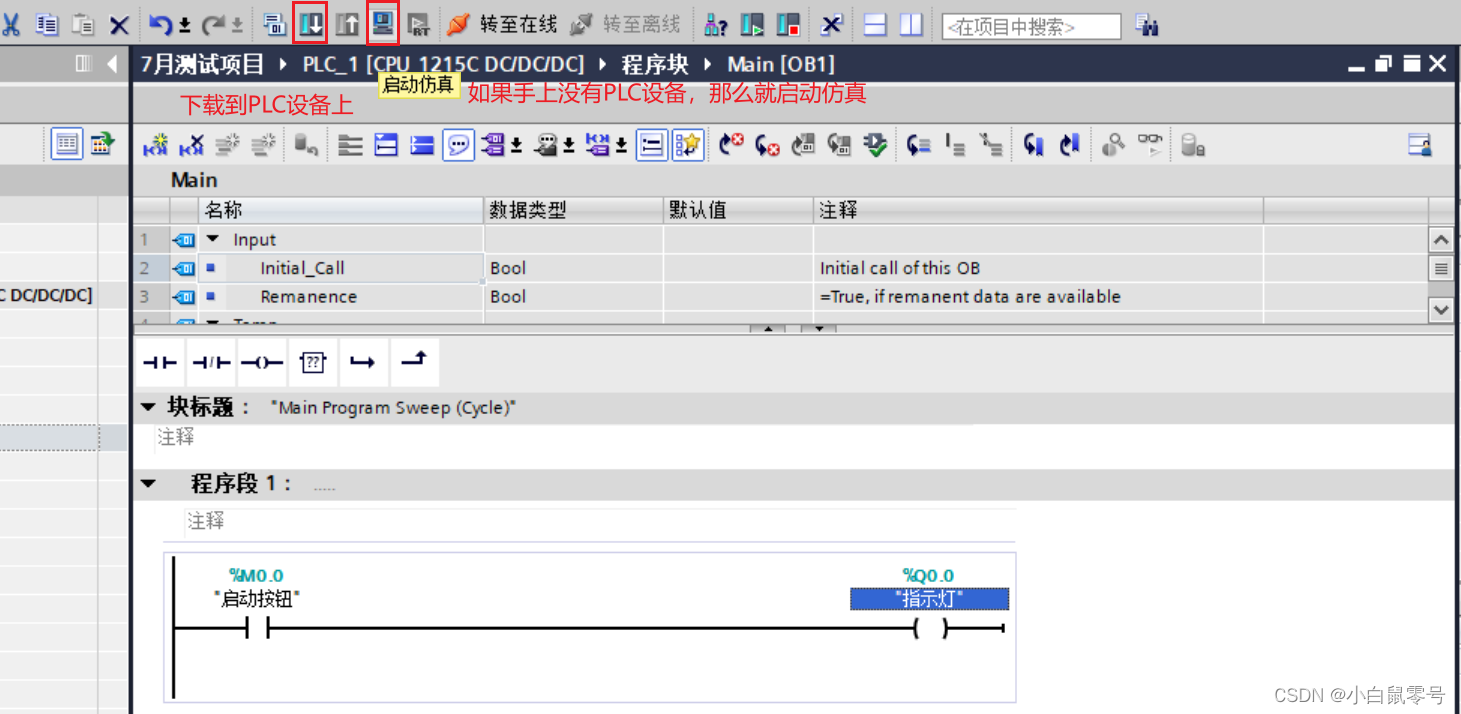Click the Insert network icon
The width and height of the screenshot is (1461, 714).
(155, 146)
